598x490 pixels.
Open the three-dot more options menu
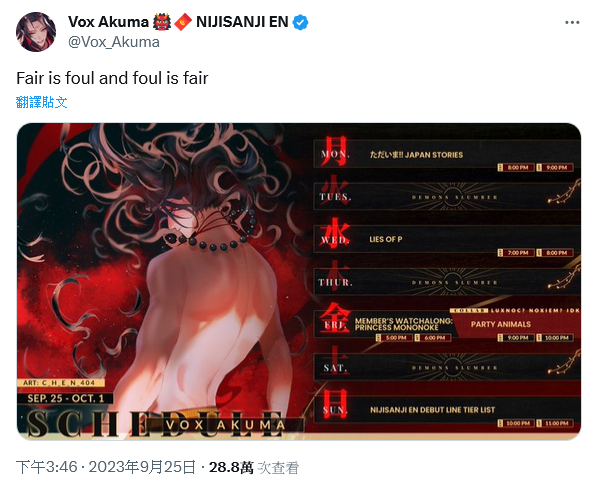click(572, 22)
